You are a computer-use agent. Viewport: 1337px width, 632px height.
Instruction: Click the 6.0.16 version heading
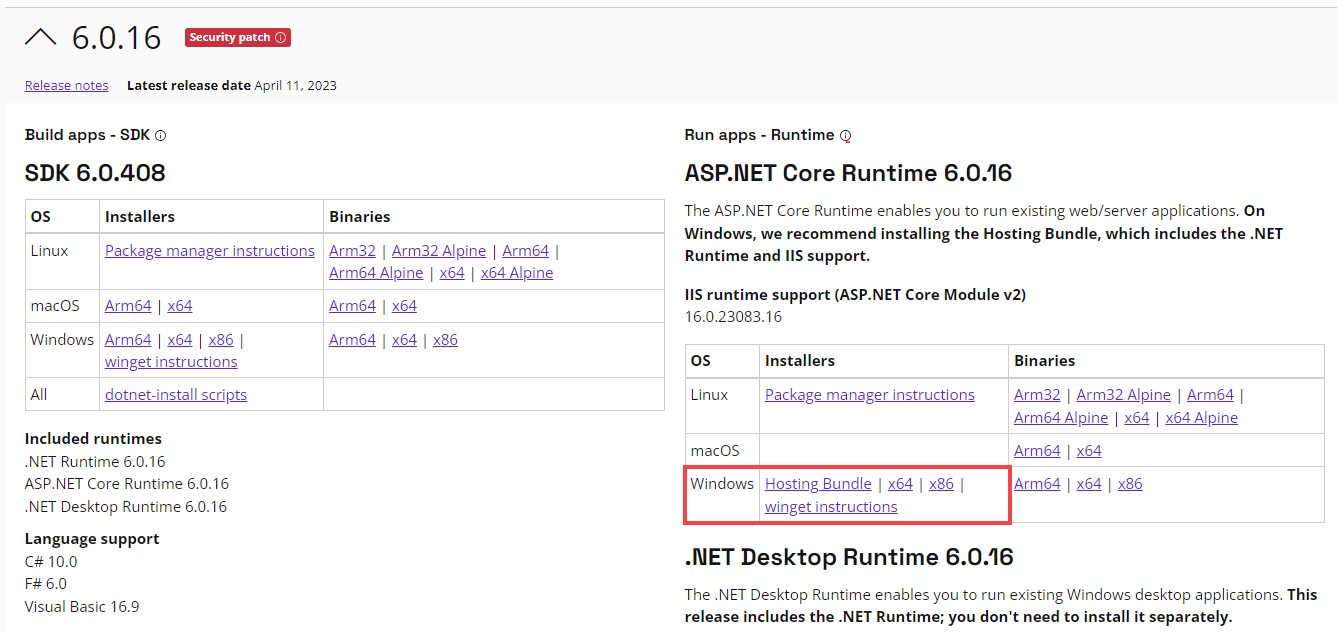(116, 38)
